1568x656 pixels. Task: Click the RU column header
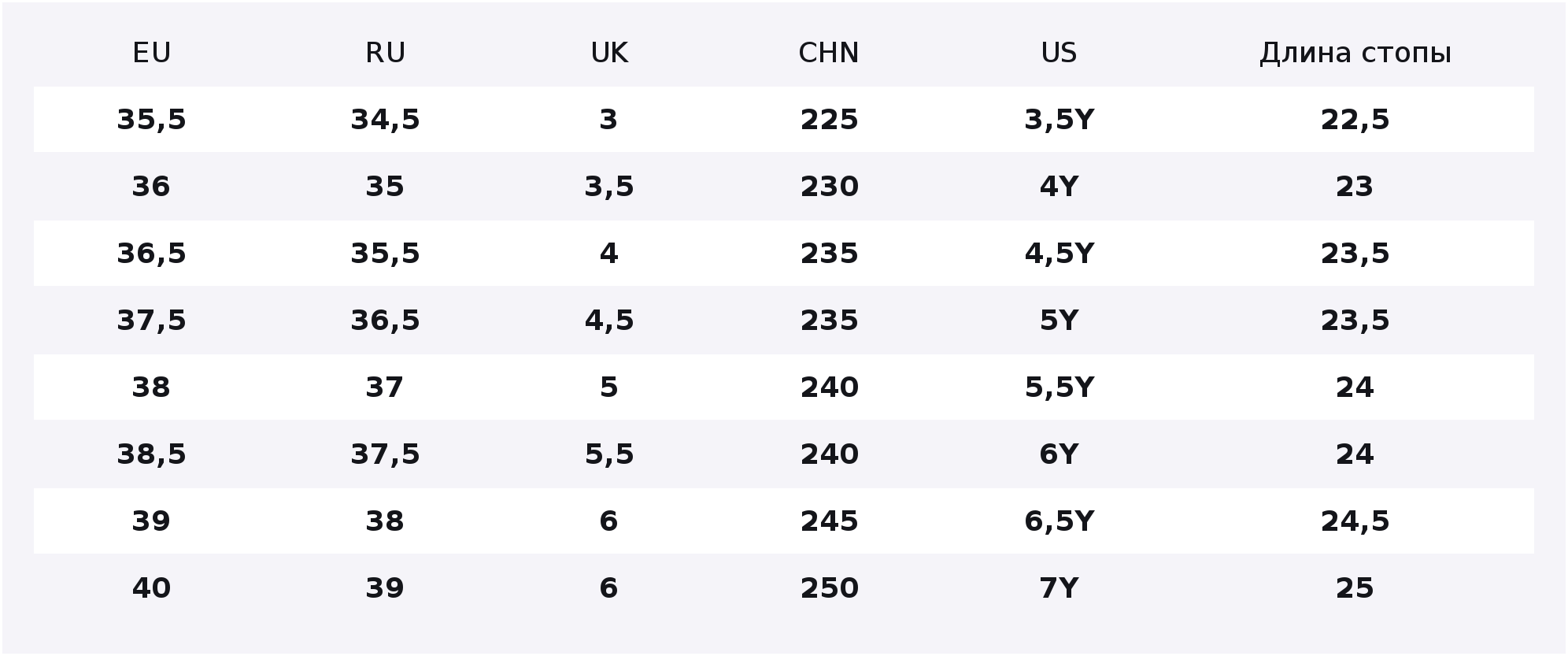[385, 53]
